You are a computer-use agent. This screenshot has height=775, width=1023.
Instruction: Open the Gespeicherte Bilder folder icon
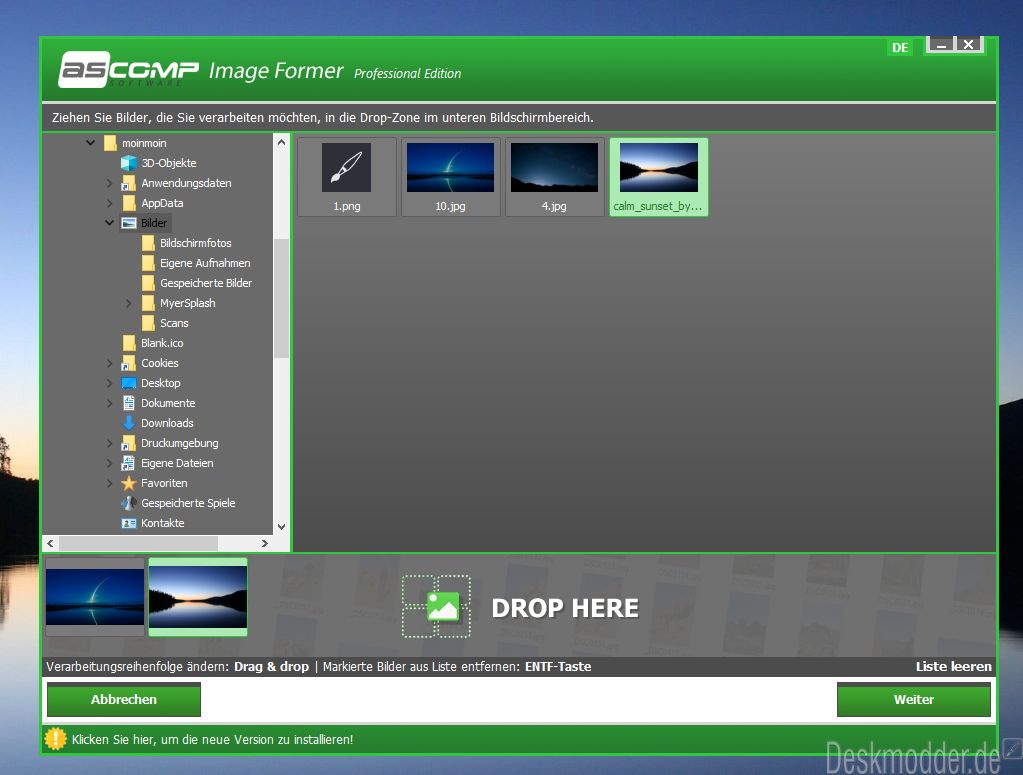click(x=148, y=283)
